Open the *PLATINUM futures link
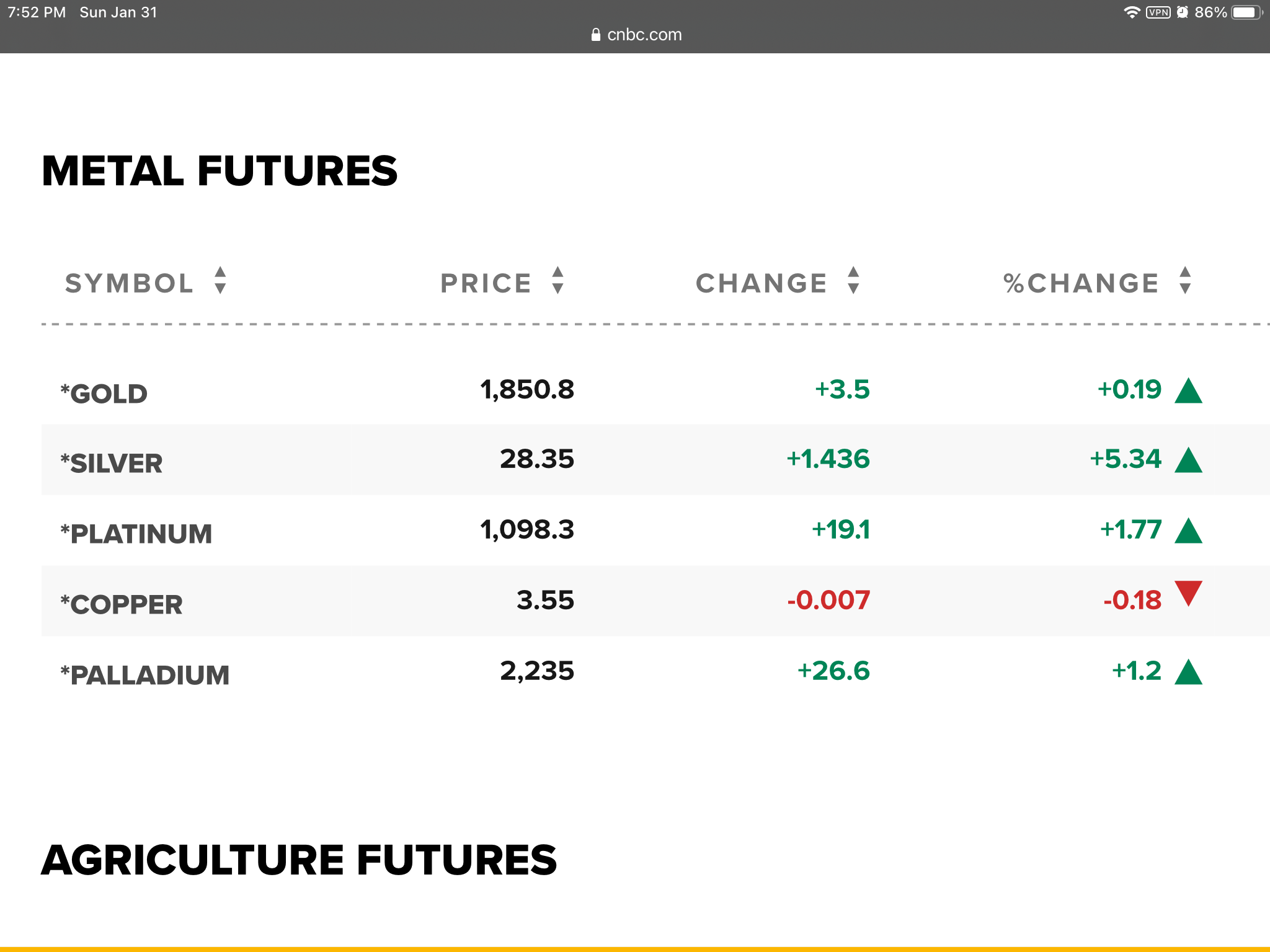1270x952 pixels. (x=136, y=534)
